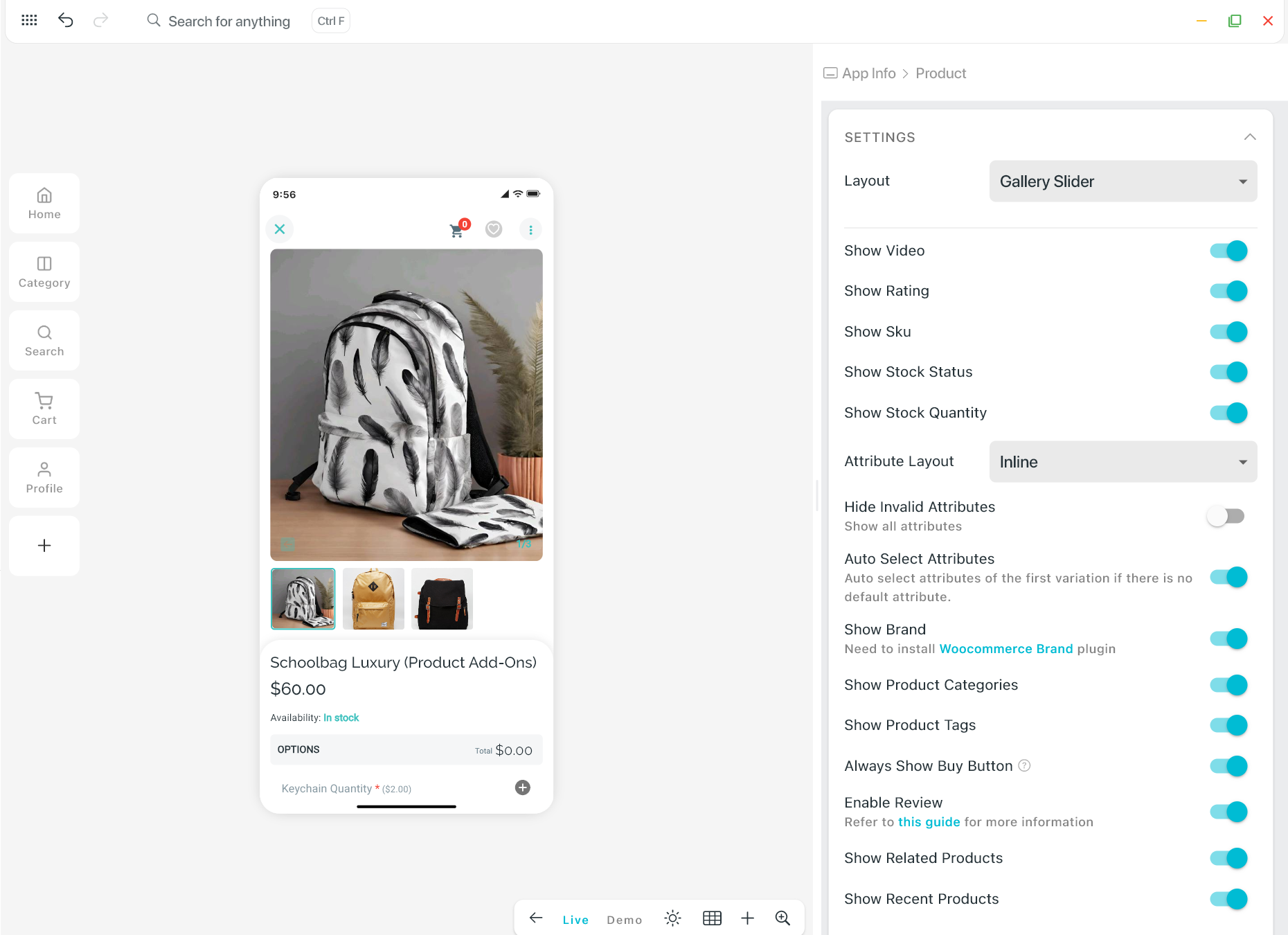Turn off Show Stock Quantity toggle
The height and width of the screenshot is (935, 1288).
coord(1228,413)
